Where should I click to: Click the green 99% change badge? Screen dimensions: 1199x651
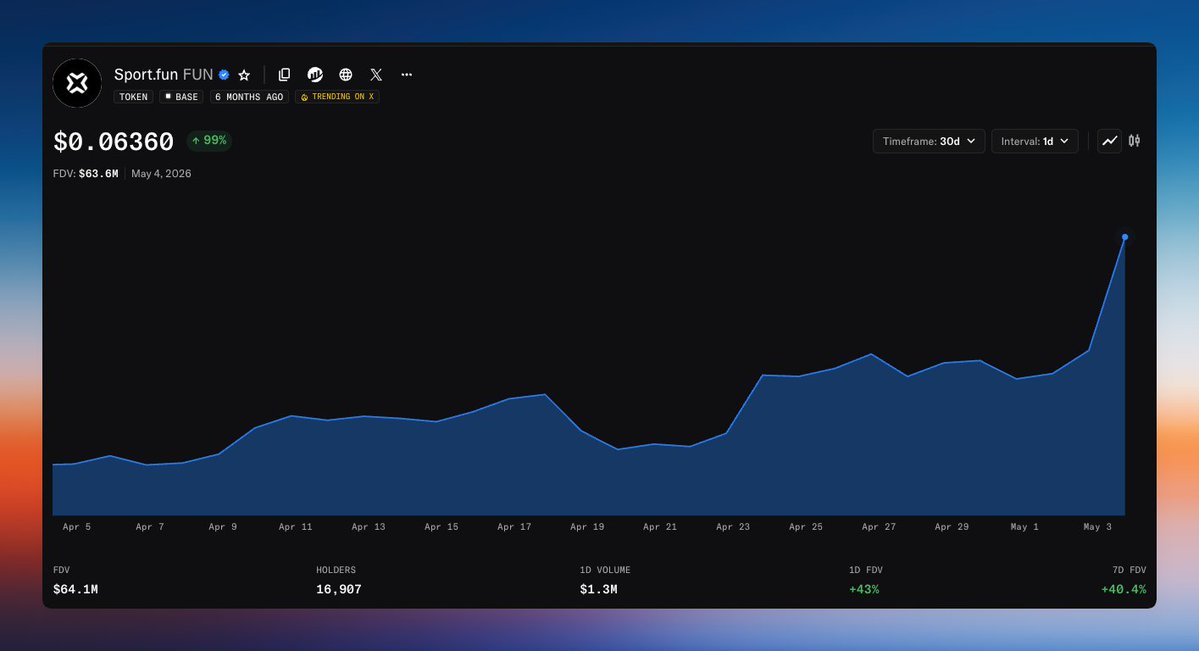(x=209, y=141)
